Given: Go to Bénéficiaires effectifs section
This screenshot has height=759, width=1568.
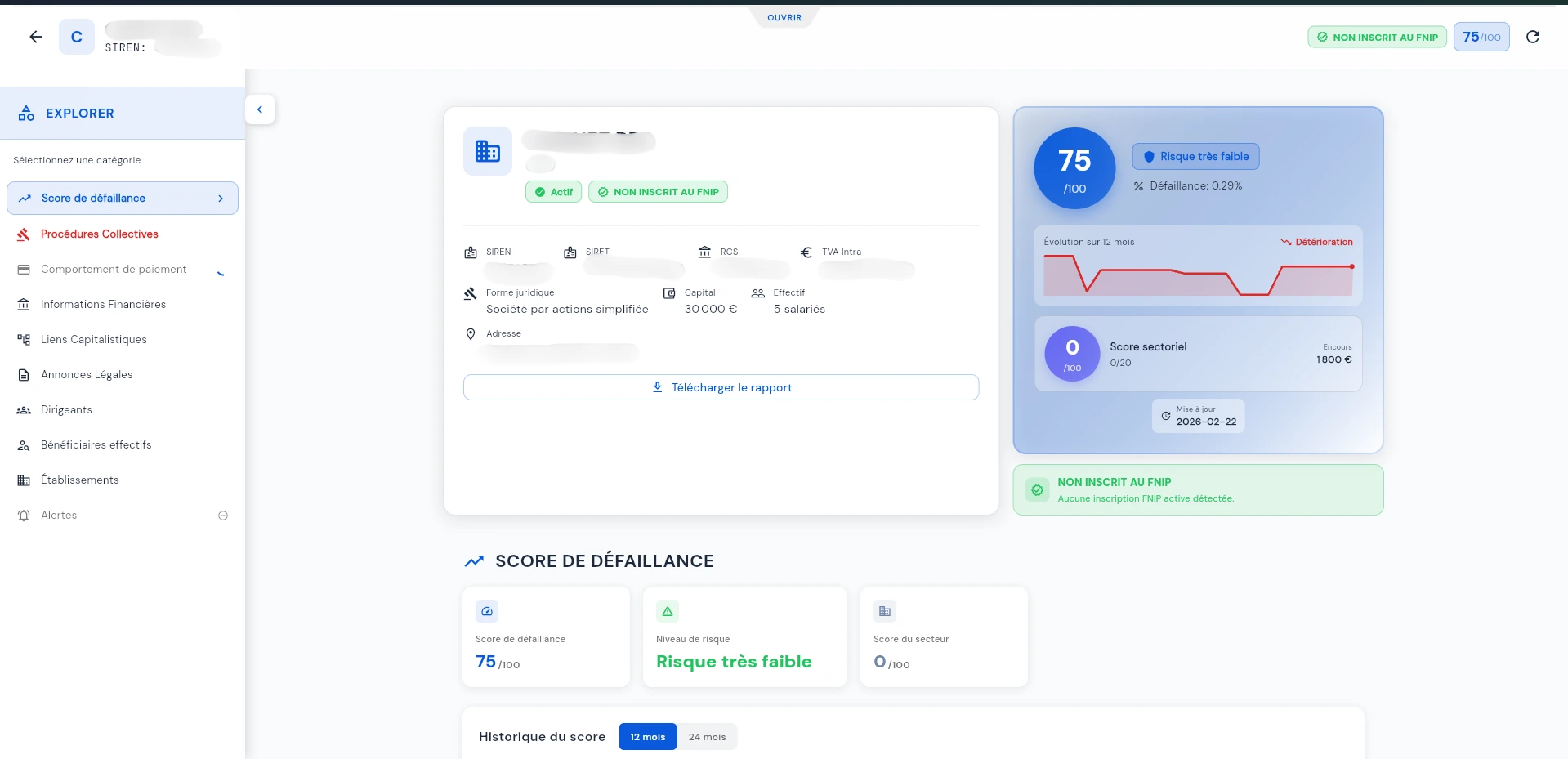Looking at the screenshot, I should (x=96, y=445).
